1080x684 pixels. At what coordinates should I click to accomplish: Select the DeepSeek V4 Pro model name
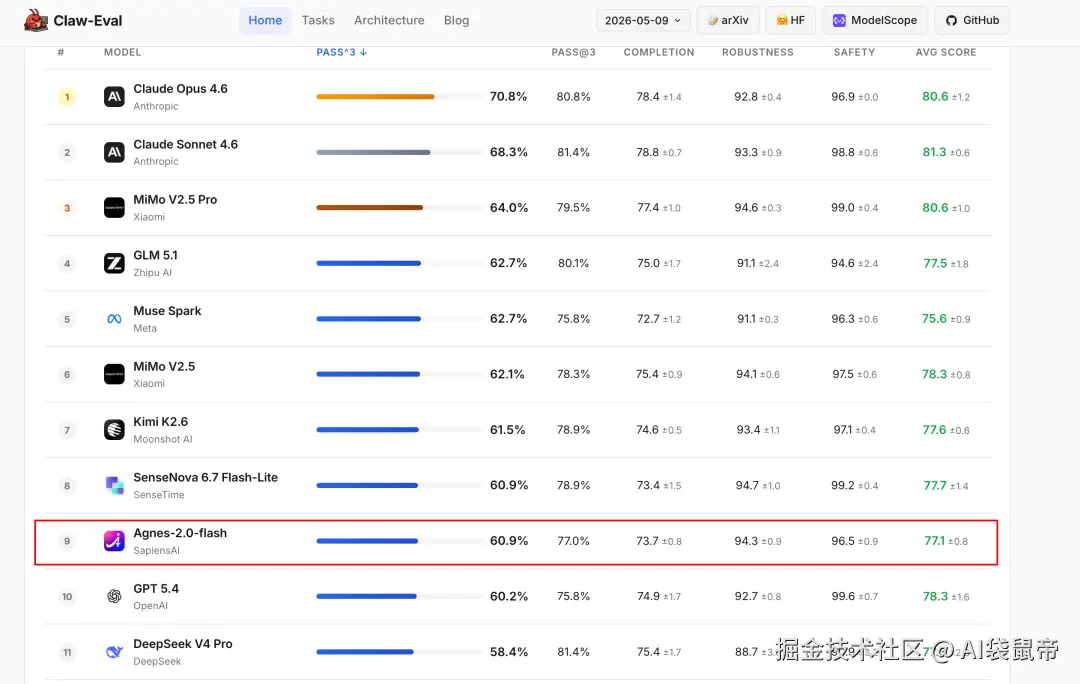coord(183,644)
